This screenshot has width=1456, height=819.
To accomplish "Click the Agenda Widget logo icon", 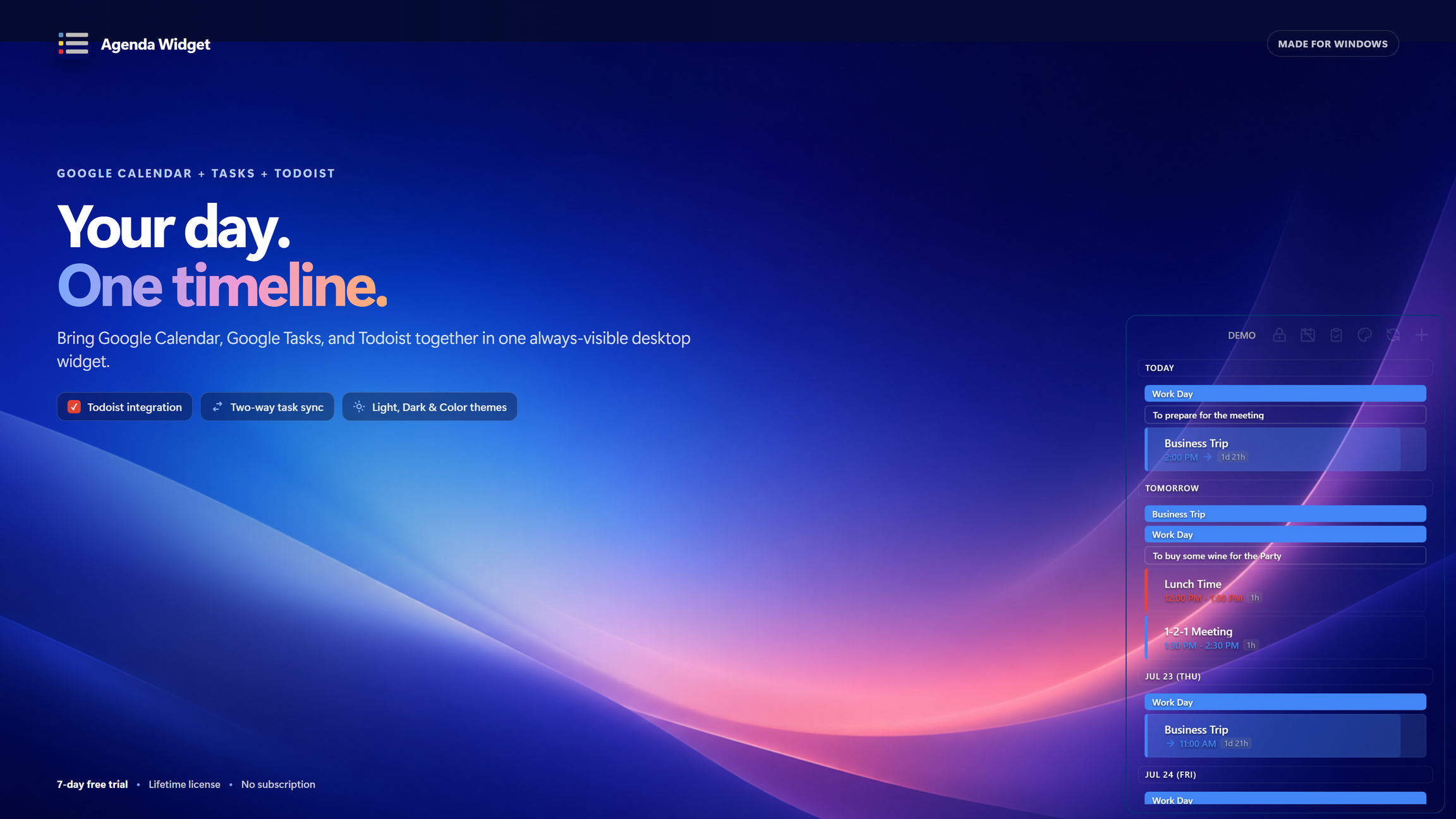I will tap(73, 44).
